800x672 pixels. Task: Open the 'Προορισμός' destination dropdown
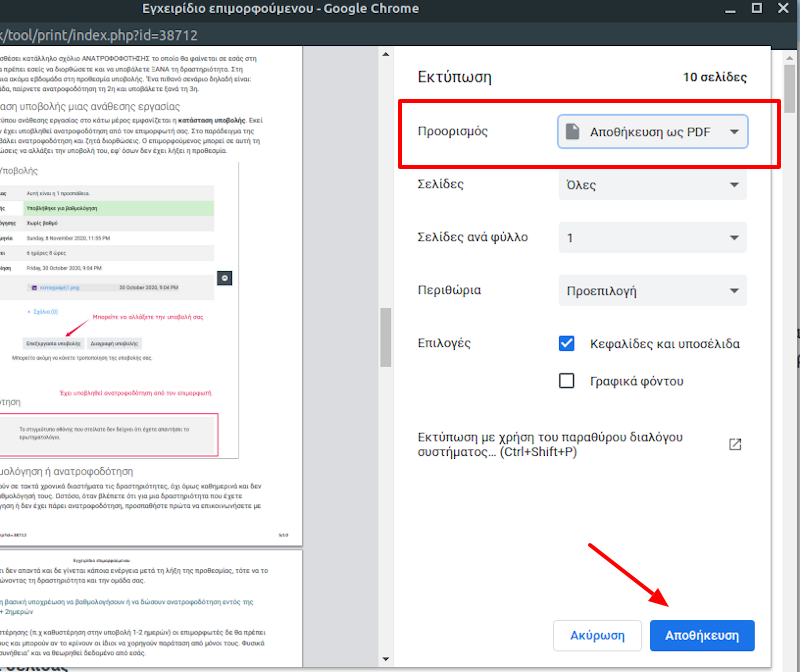(652, 132)
